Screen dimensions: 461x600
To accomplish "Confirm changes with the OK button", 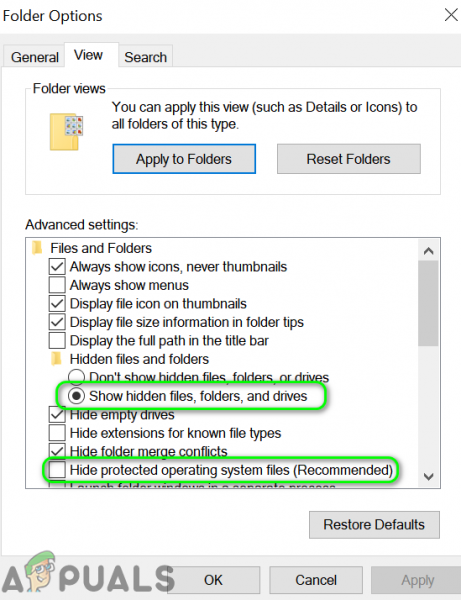I will (213, 580).
